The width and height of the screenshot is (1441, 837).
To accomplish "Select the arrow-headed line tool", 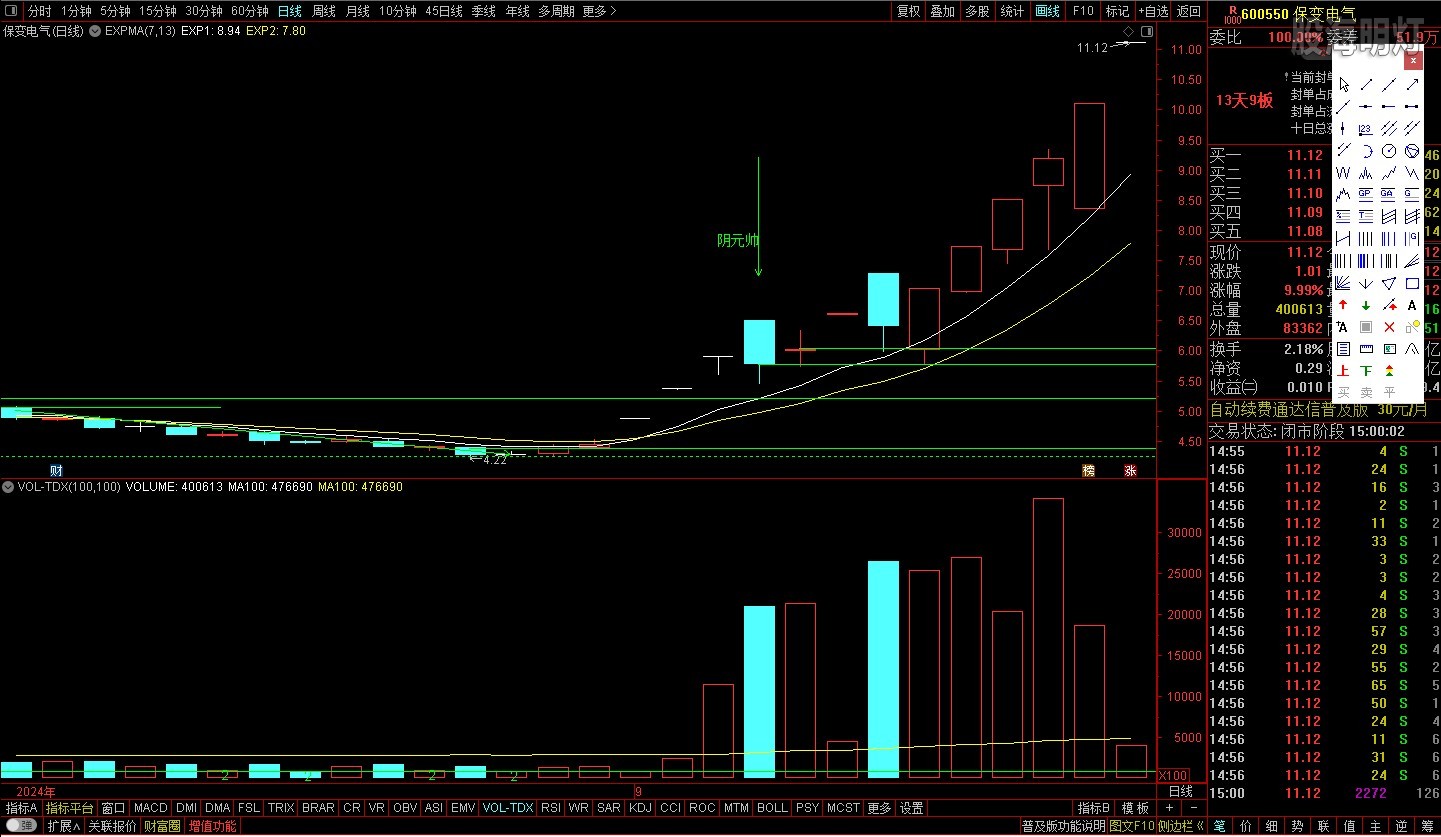I will (x=1412, y=85).
